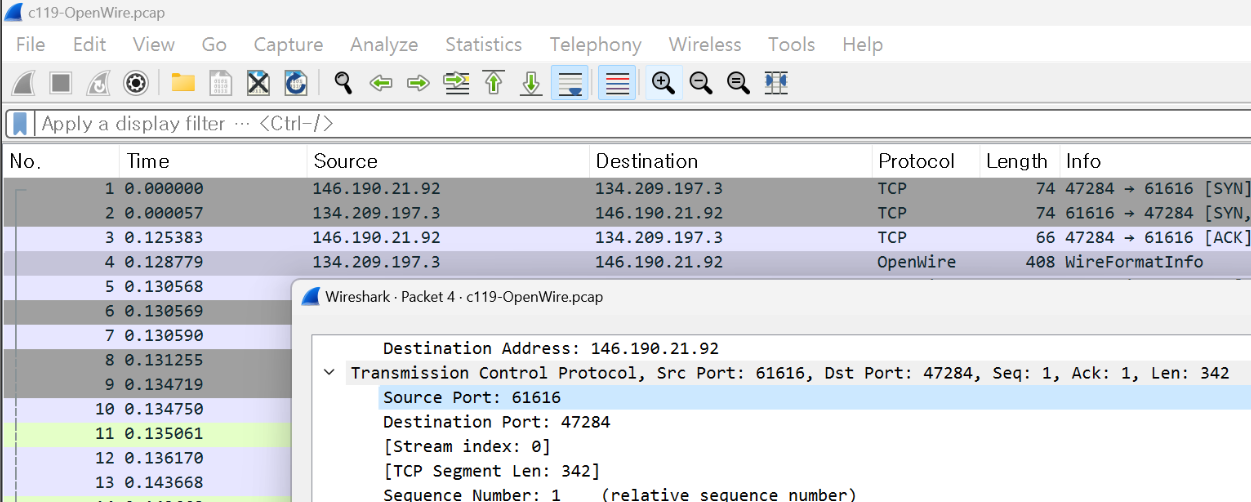This screenshot has height=502, width=1251.
Task: Select the OpenWire WireFormatInfo packet 4
Action: [627, 262]
